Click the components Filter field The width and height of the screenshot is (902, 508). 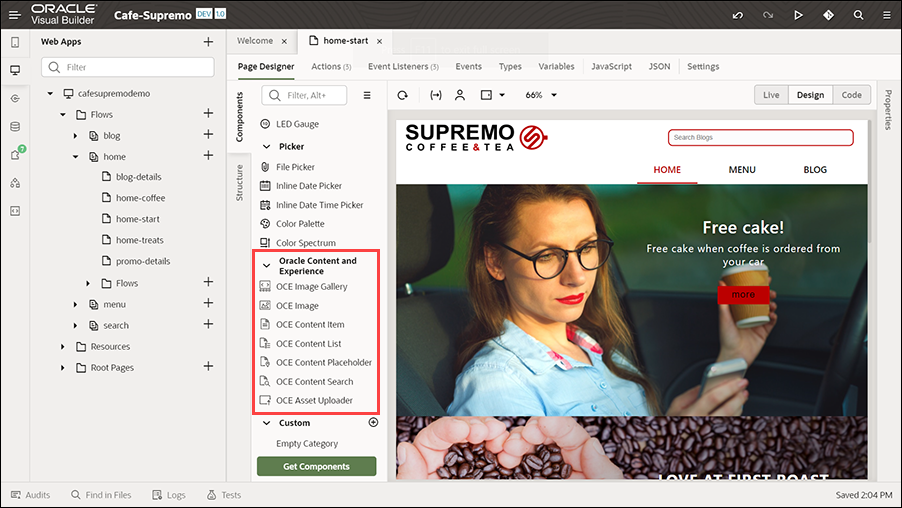(x=304, y=95)
